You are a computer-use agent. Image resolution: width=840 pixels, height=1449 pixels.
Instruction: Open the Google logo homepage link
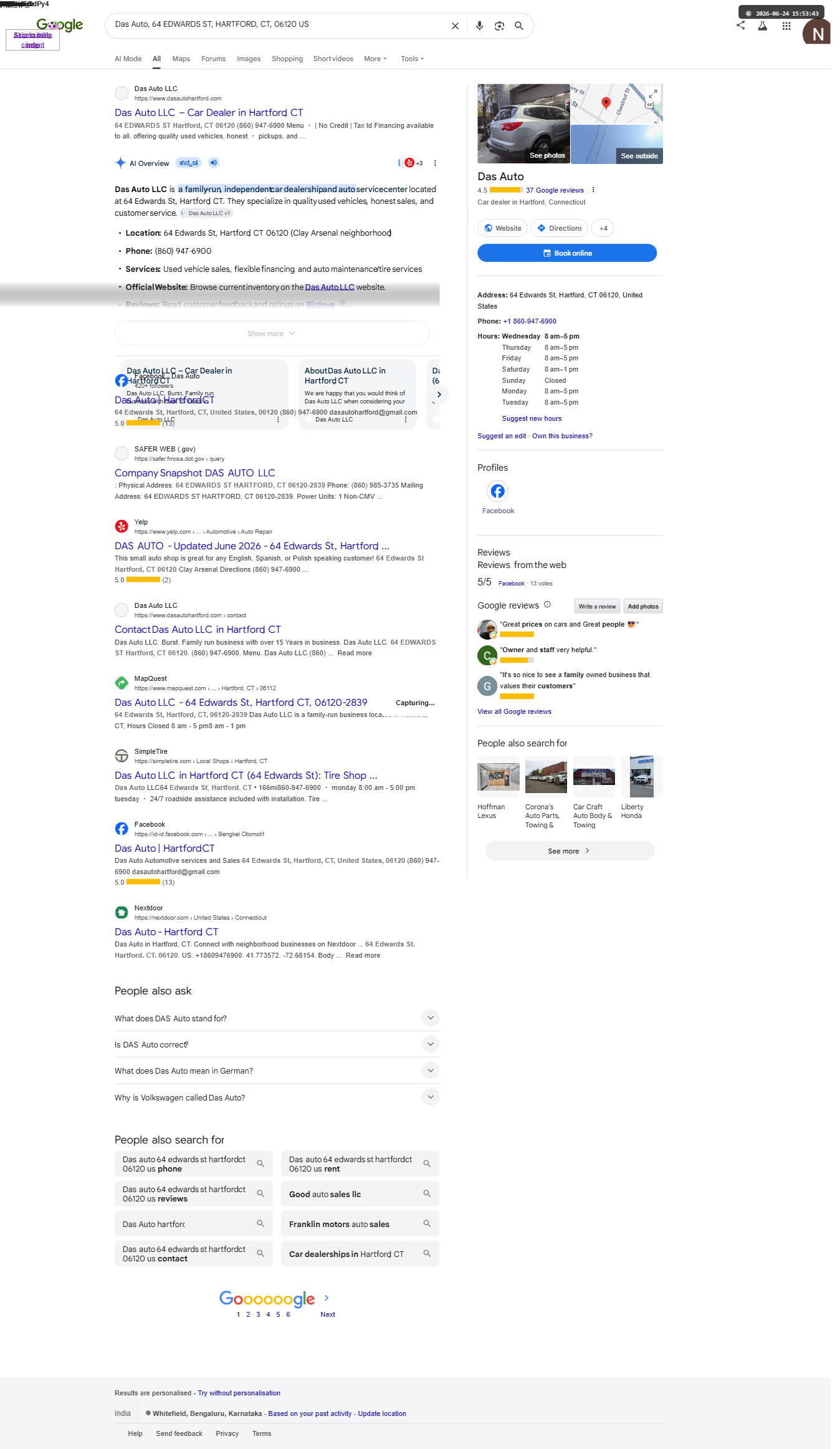click(60, 25)
